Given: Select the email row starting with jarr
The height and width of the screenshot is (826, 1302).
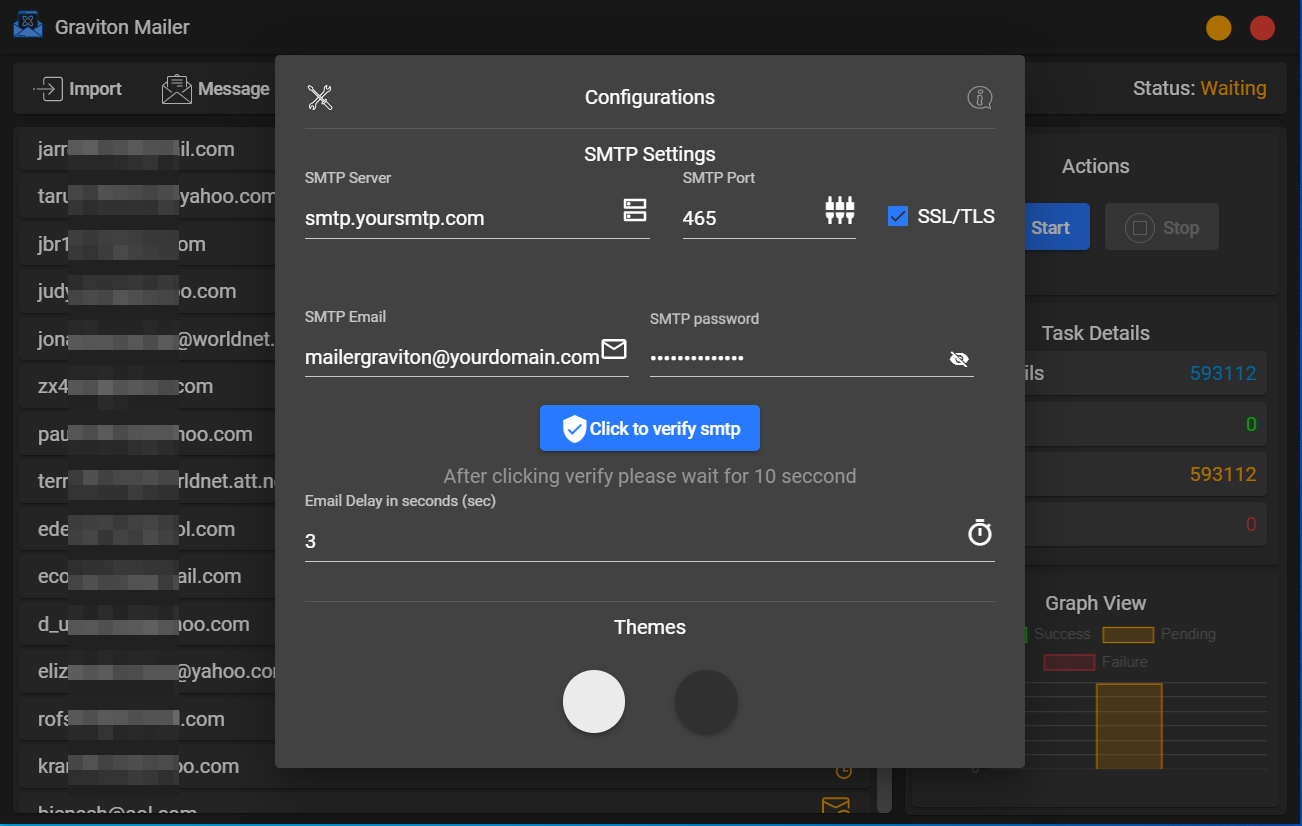Looking at the screenshot, I should (x=148, y=149).
